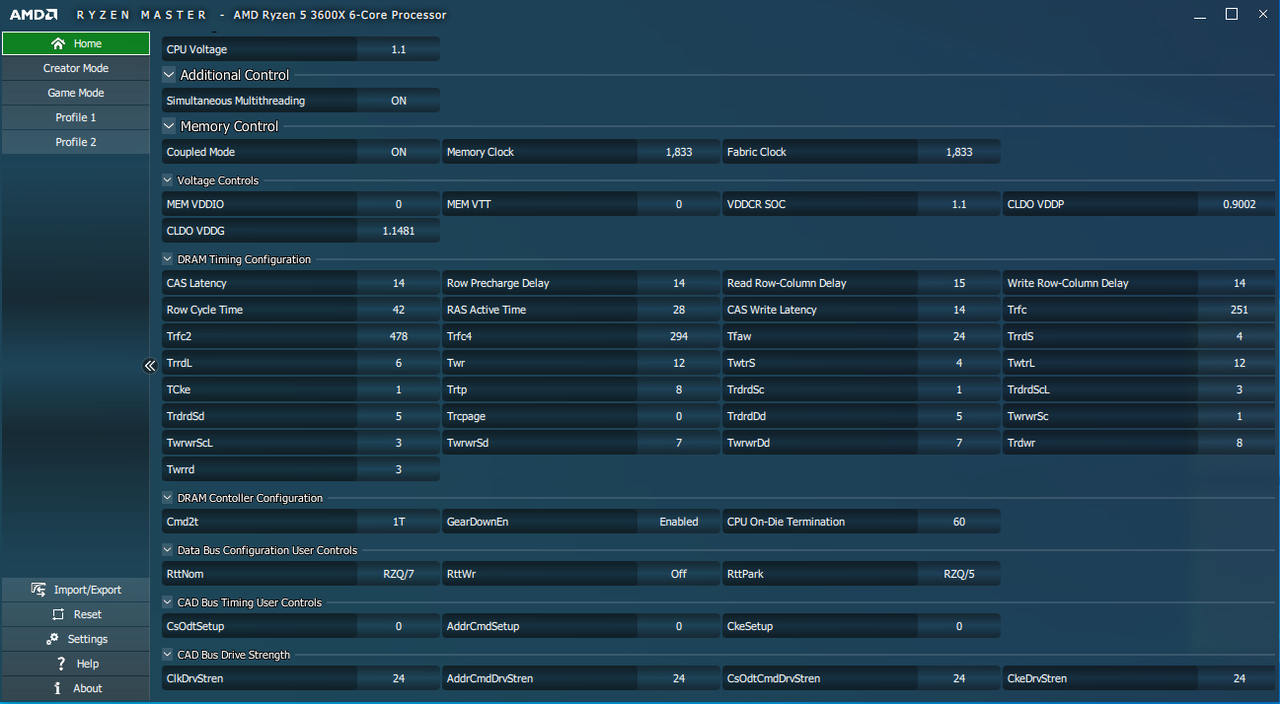Click CAS Latency value 14
The height and width of the screenshot is (704, 1280).
click(399, 283)
